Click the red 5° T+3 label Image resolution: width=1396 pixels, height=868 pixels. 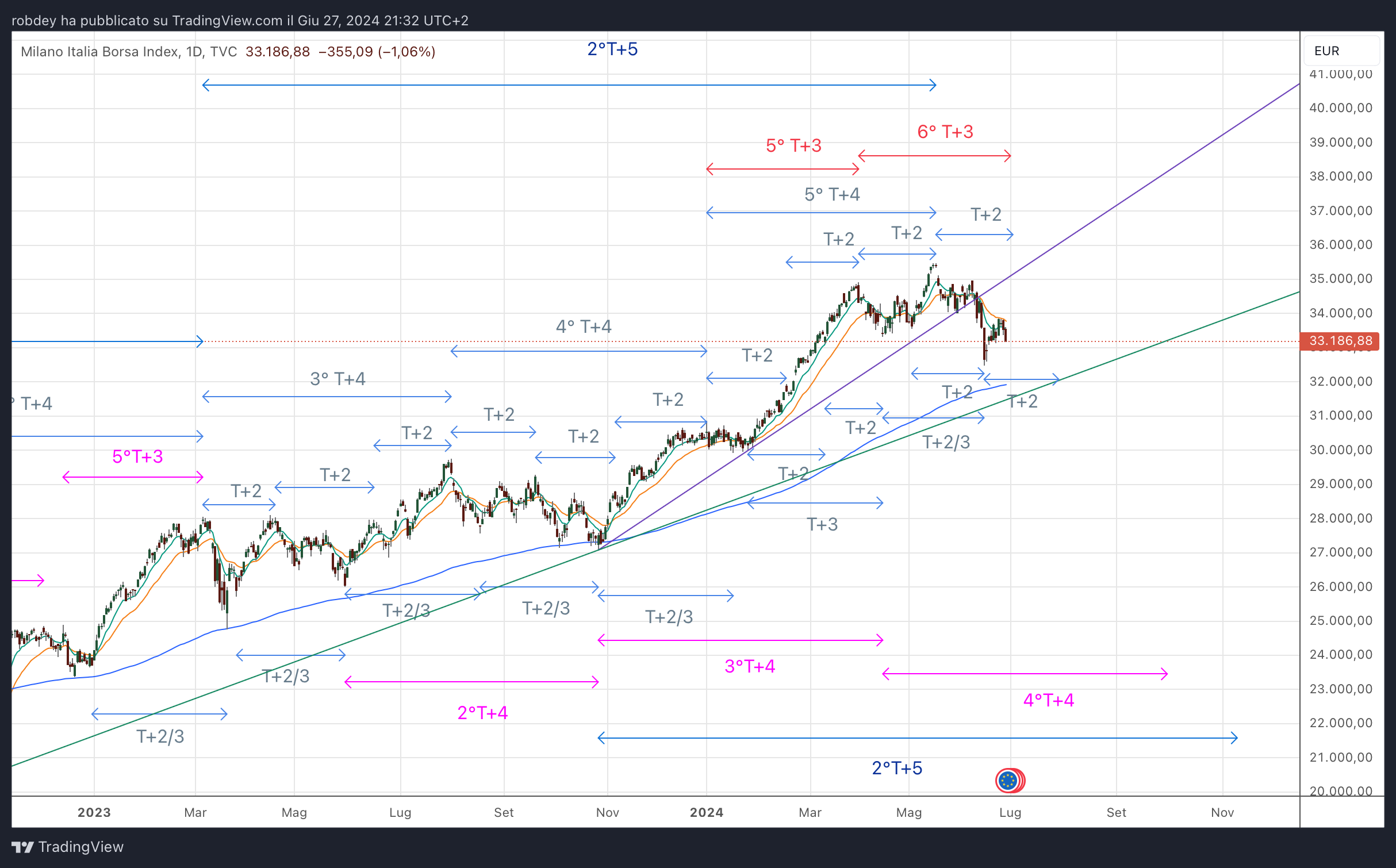(x=793, y=146)
